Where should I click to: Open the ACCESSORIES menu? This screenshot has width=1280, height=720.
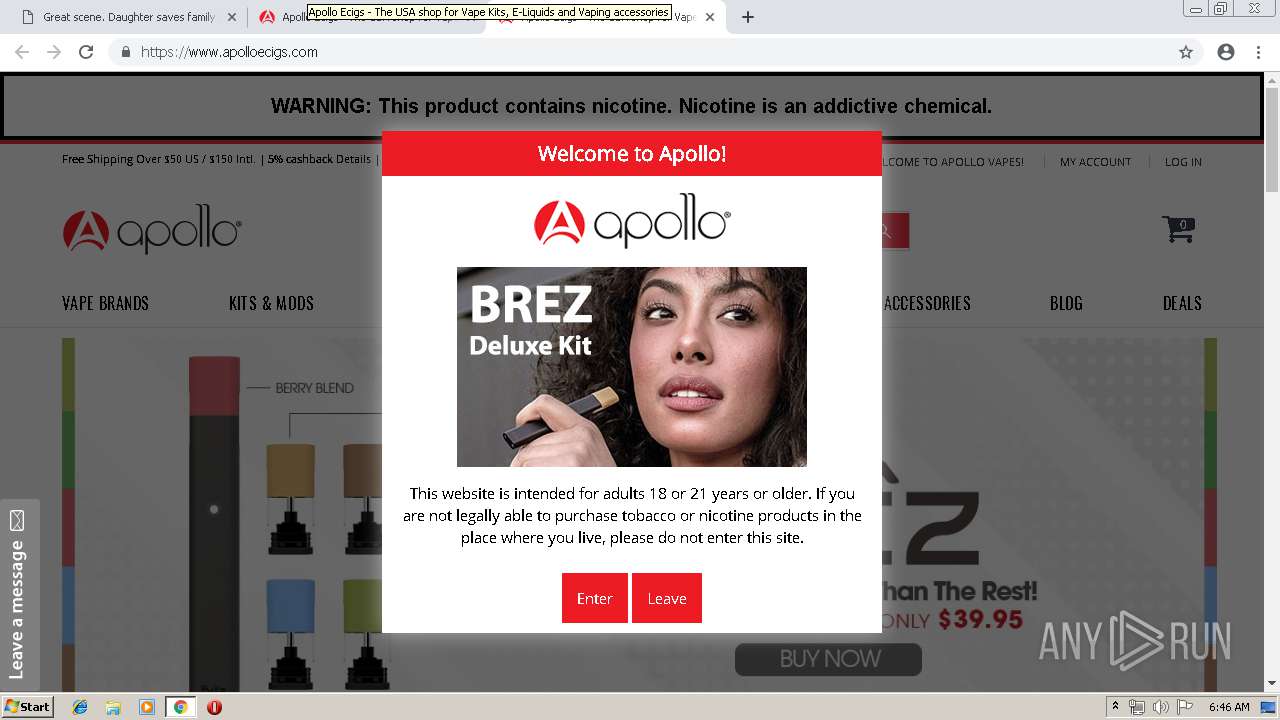coord(927,303)
